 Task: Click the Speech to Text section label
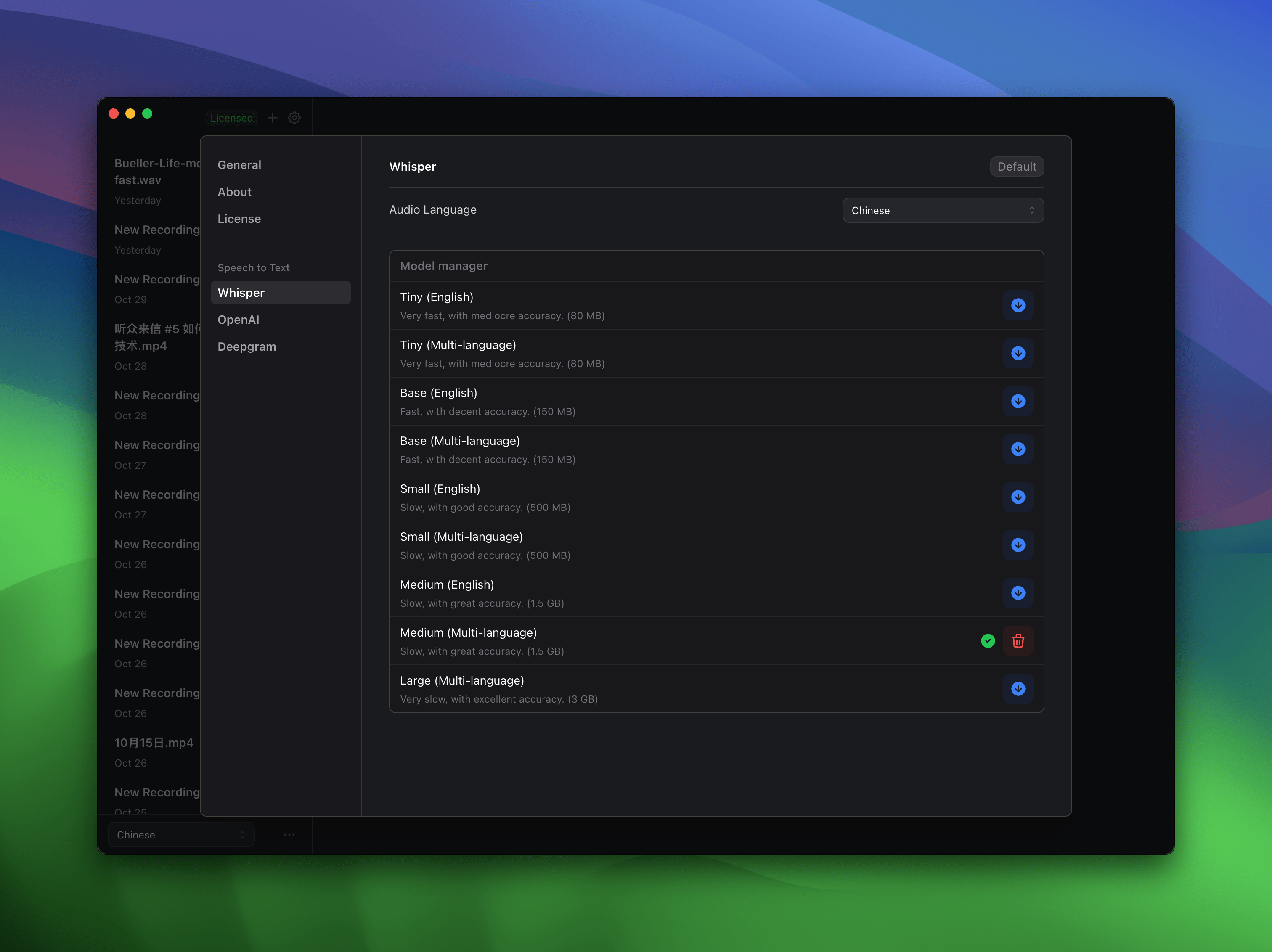(253, 268)
